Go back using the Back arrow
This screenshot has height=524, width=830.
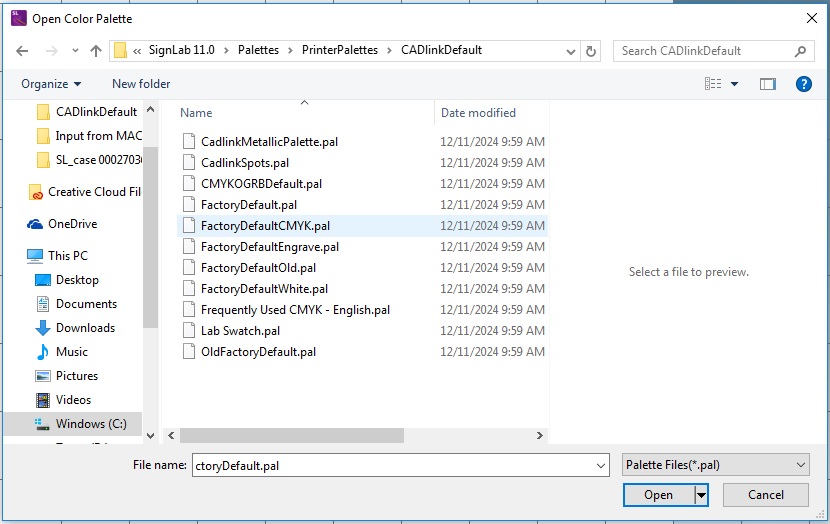tap(22, 51)
